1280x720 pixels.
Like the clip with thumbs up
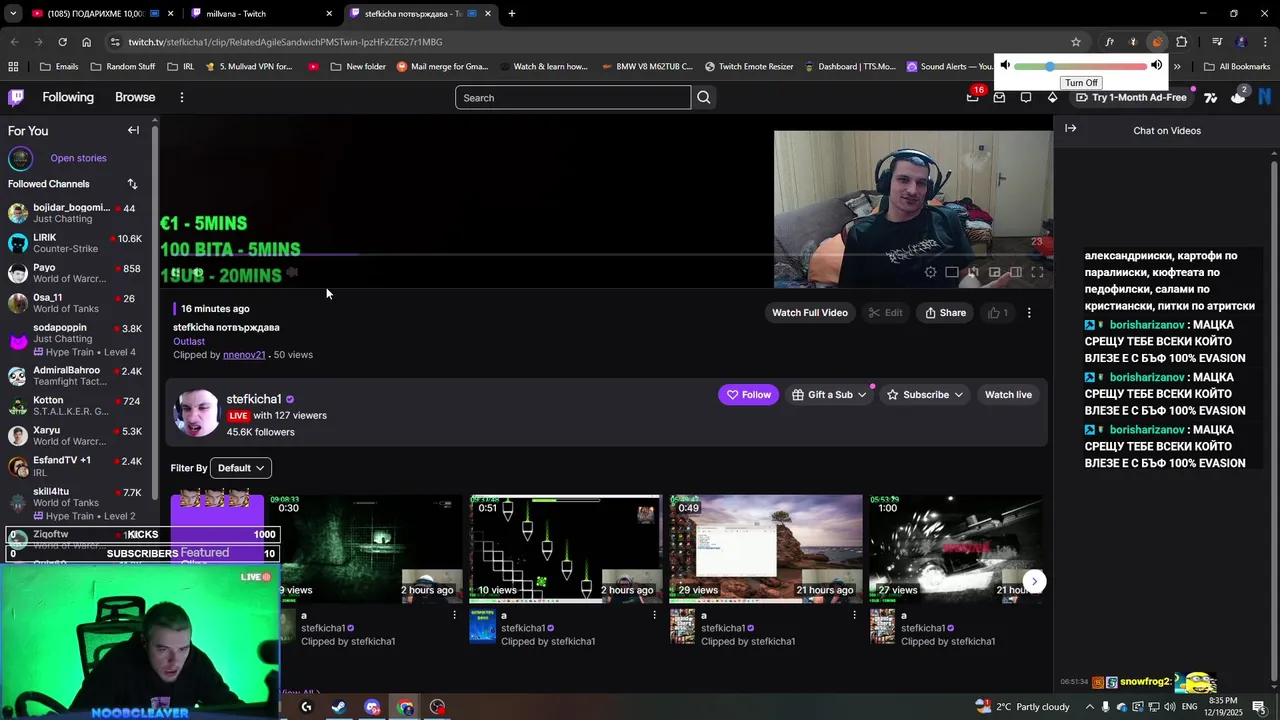point(998,313)
